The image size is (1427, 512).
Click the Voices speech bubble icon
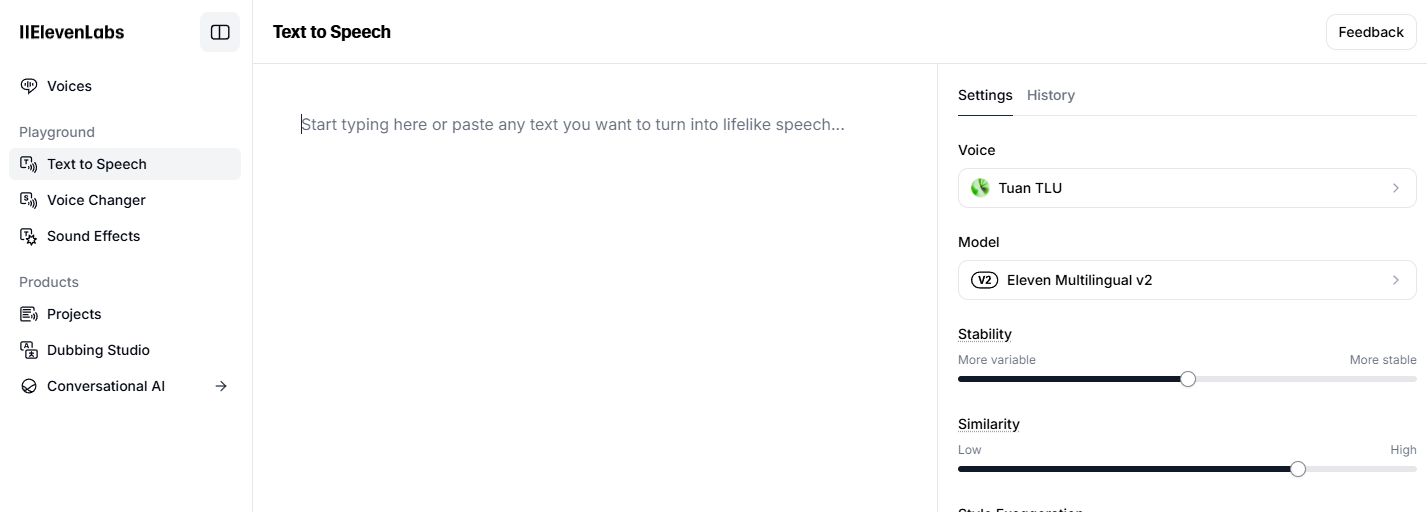click(x=29, y=86)
